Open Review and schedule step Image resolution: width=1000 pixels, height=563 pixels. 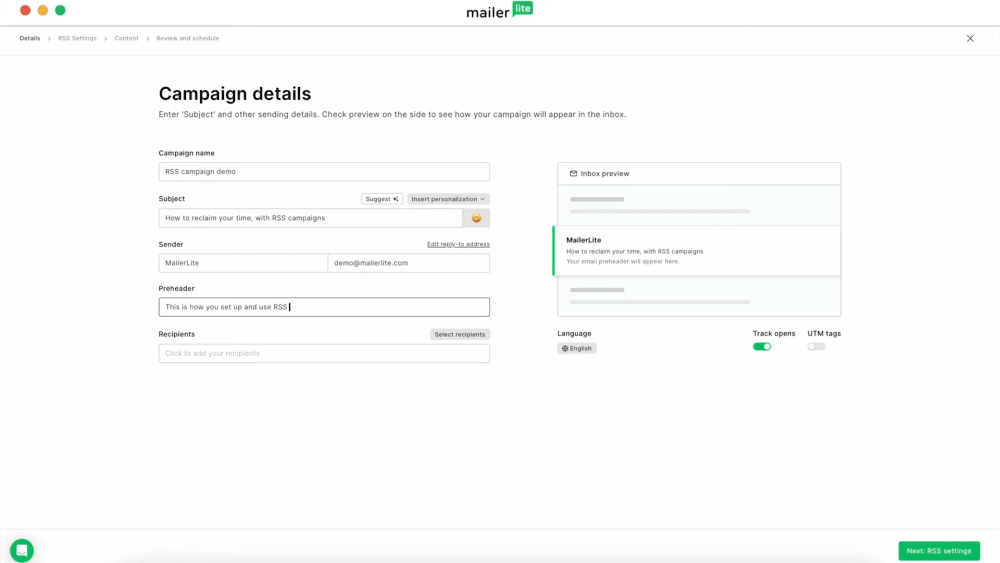tap(188, 38)
